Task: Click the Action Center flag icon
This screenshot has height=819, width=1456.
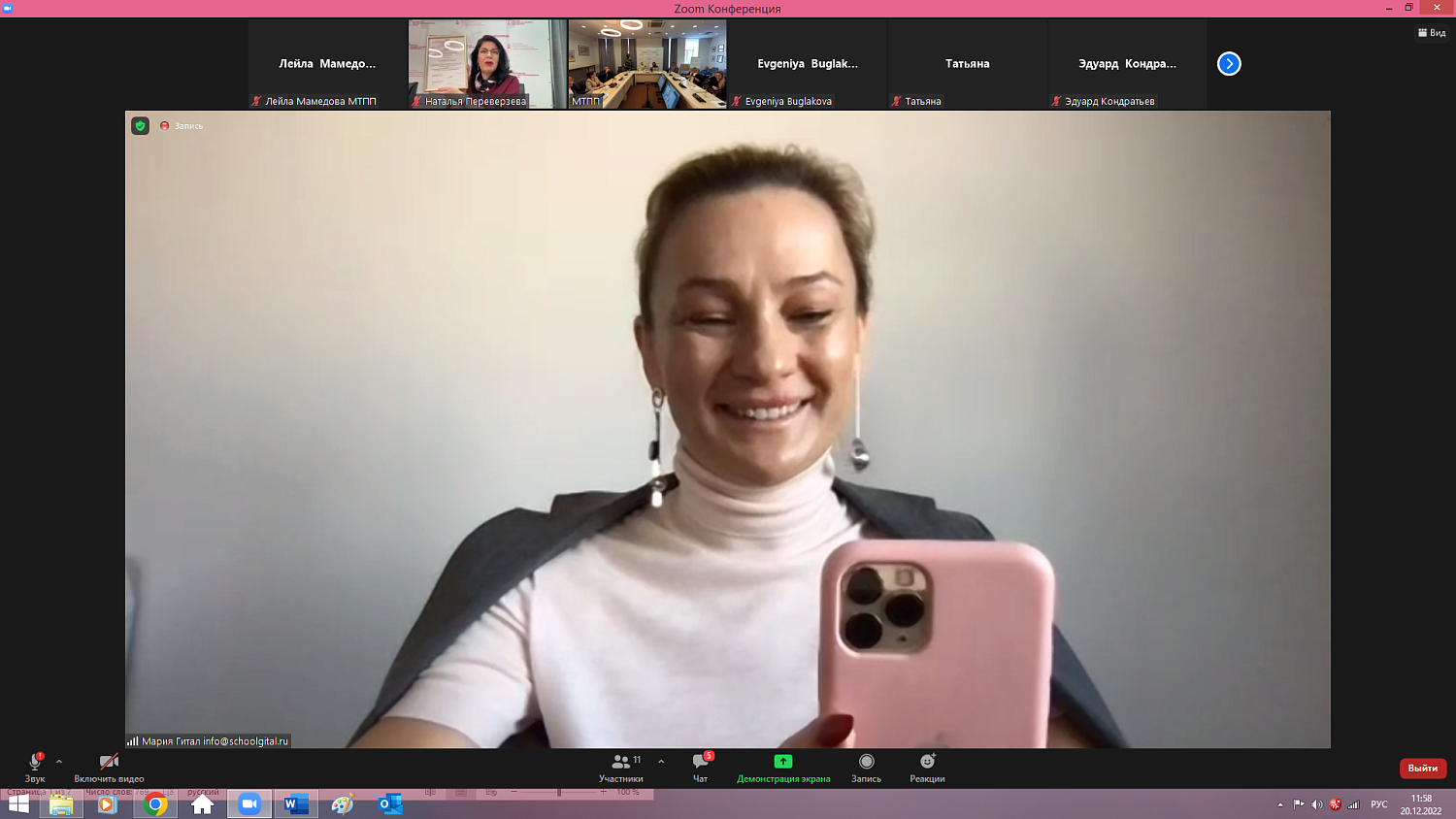Action: pos(1299,804)
